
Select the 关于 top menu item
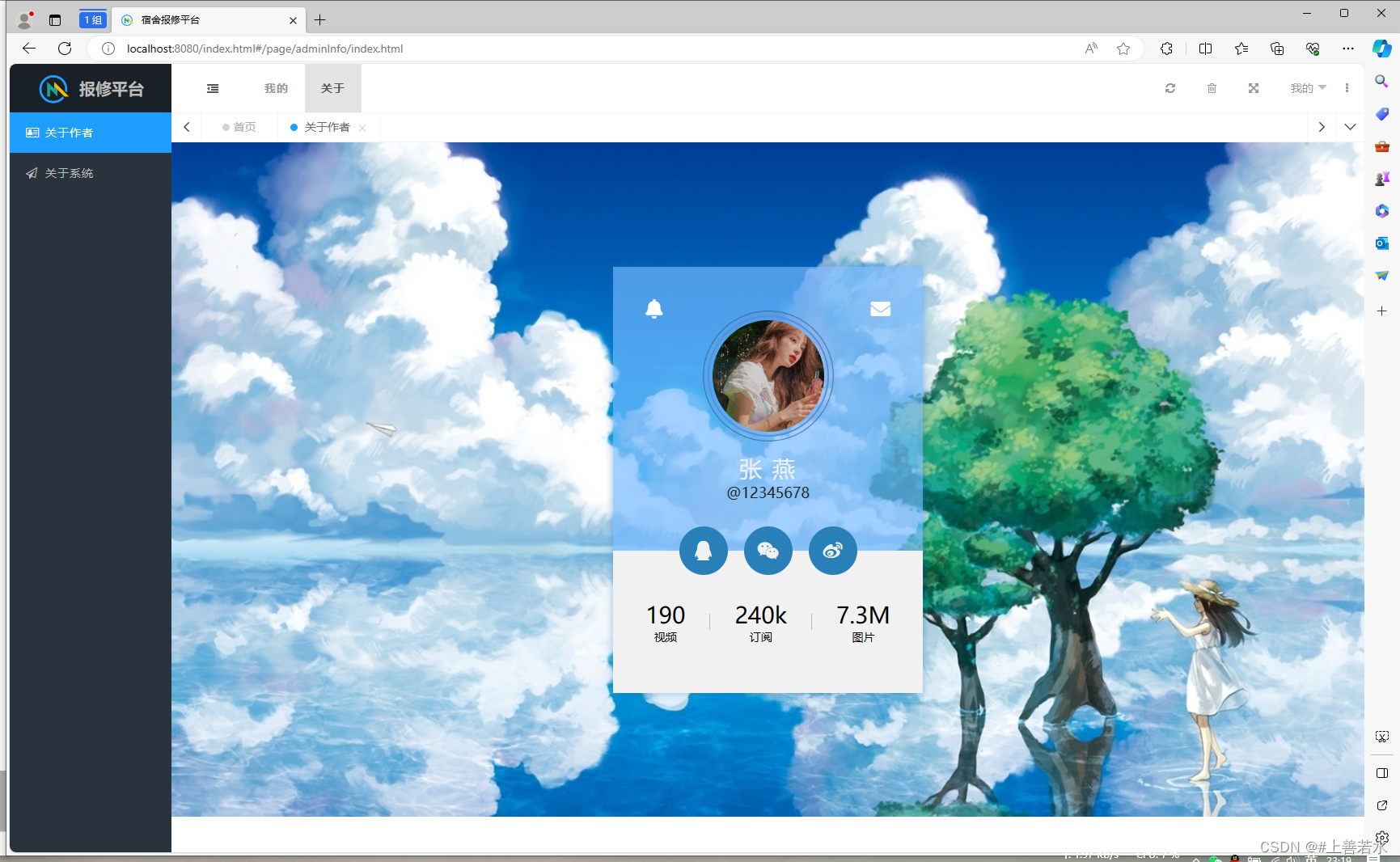(332, 88)
